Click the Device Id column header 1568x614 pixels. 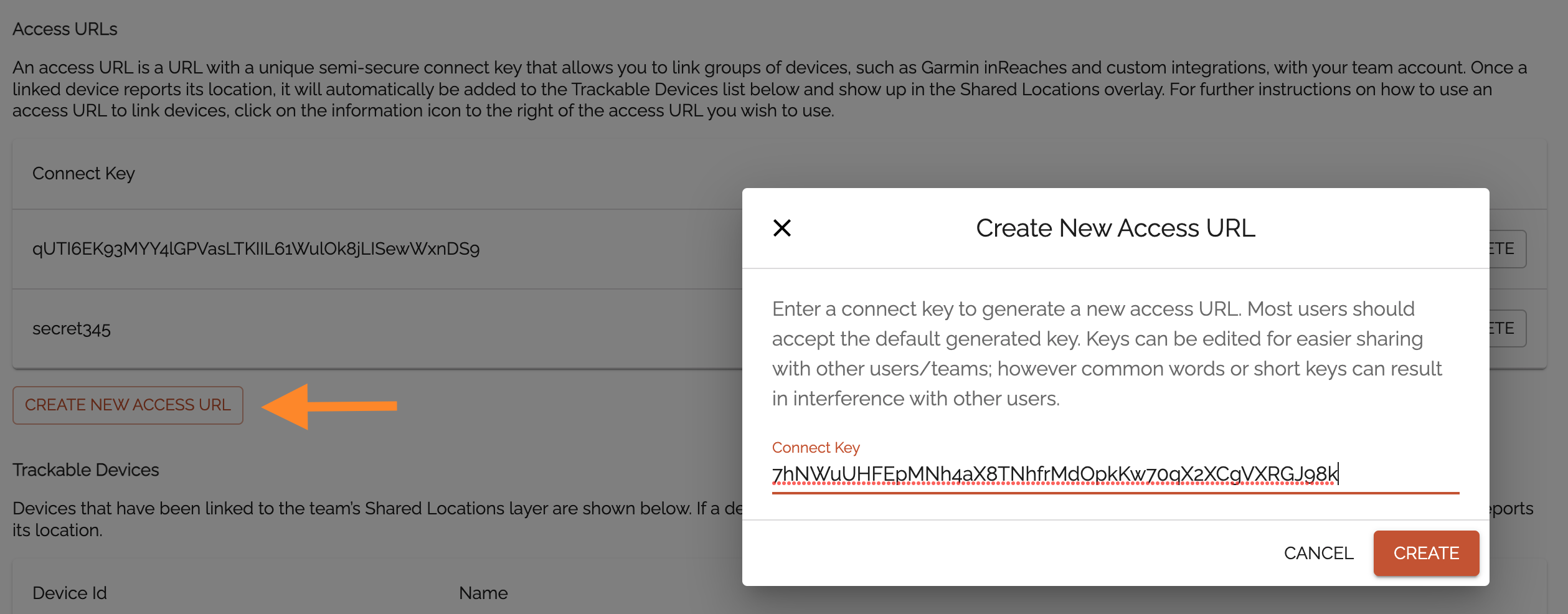pos(70,593)
